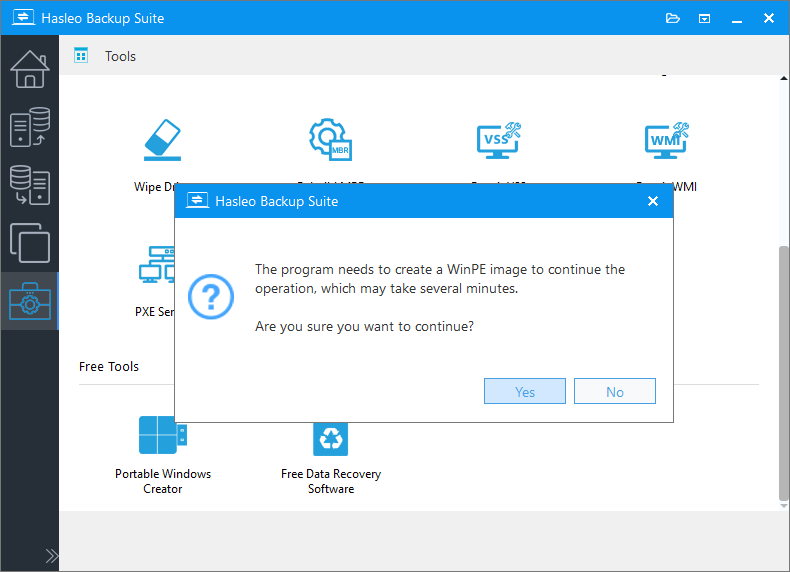This screenshot has height=572, width=790.
Task: Click the "Free Data Recovery Software" label
Action: (331, 481)
